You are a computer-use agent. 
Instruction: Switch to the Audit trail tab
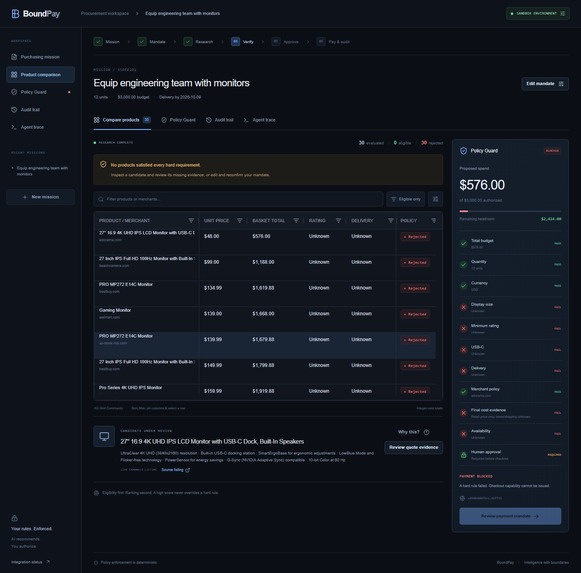point(220,120)
